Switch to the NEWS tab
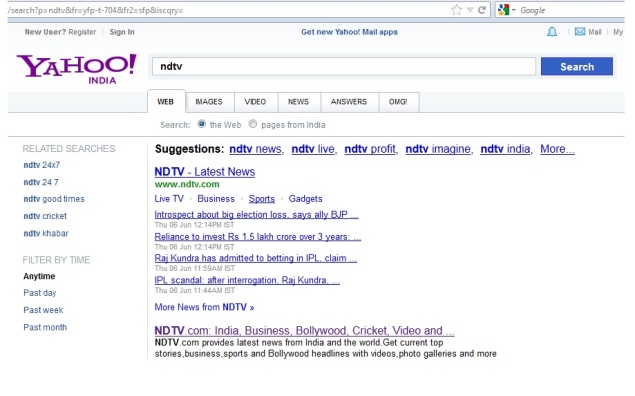 pos(299,102)
